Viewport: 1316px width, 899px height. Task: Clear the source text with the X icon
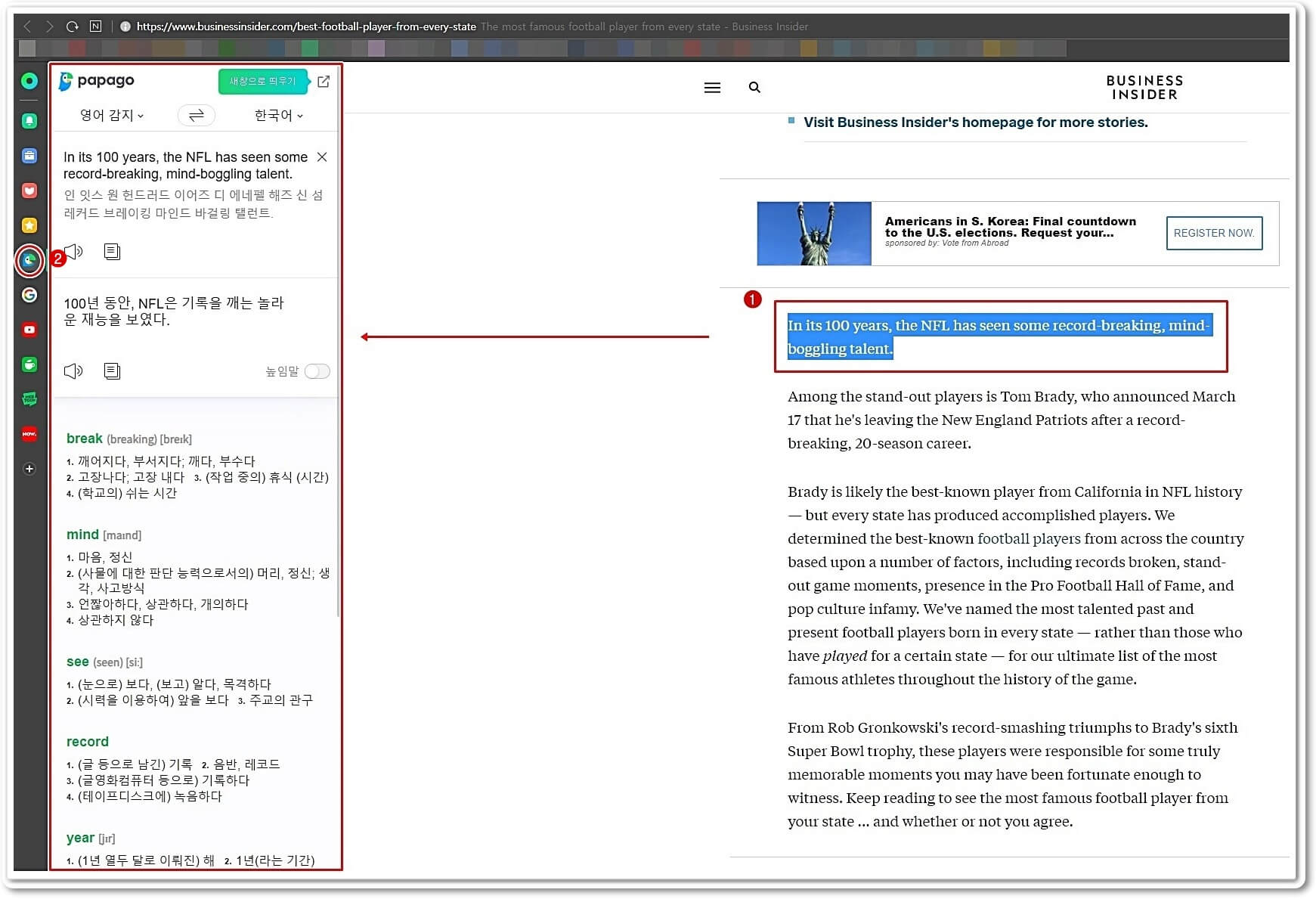point(322,157)
